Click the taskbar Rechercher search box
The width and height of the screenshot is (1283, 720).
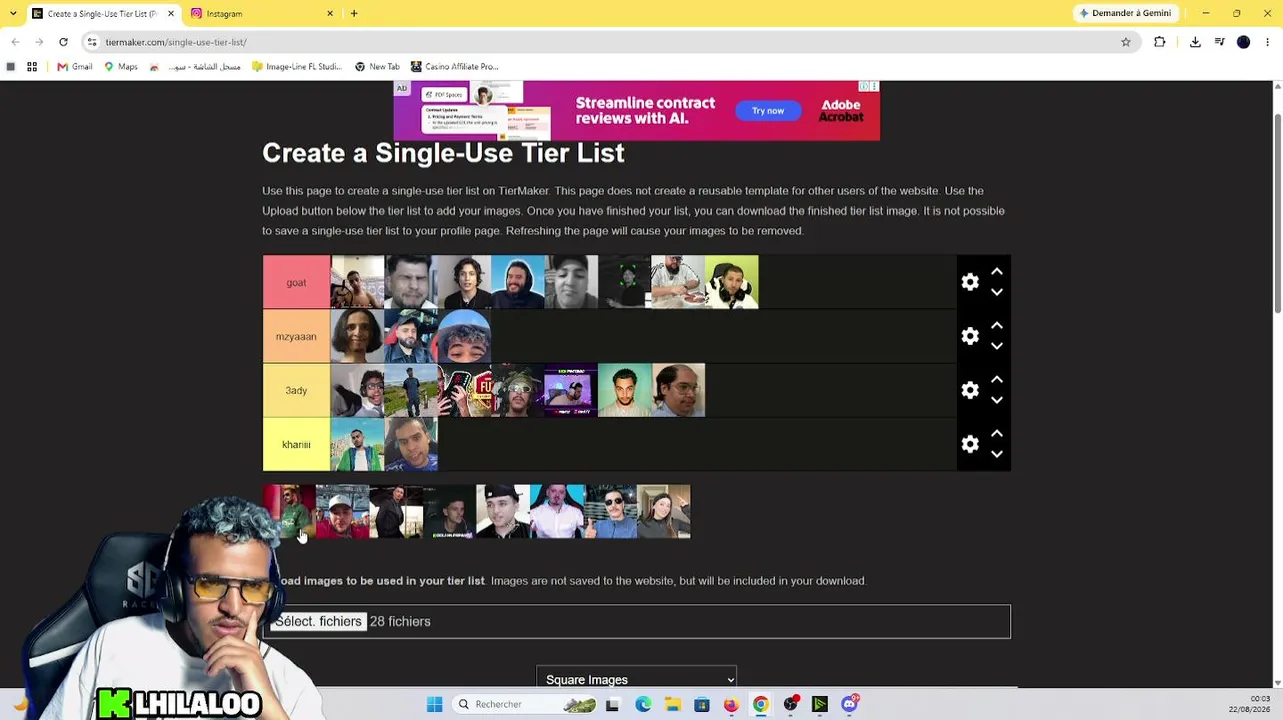522,704
